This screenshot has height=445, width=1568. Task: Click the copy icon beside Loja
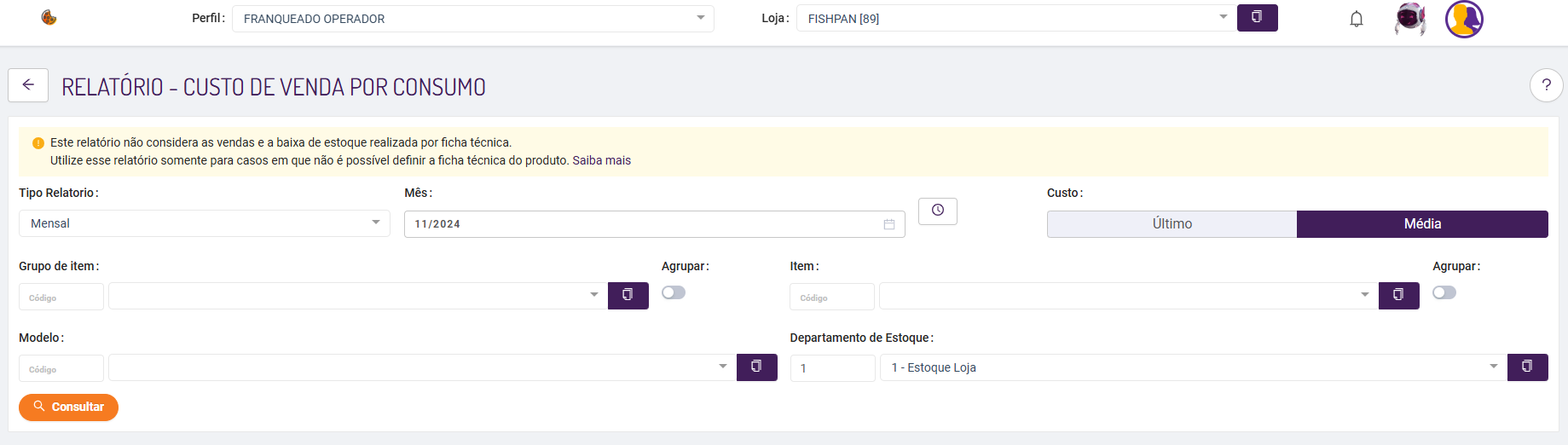tap(1257, 18)
